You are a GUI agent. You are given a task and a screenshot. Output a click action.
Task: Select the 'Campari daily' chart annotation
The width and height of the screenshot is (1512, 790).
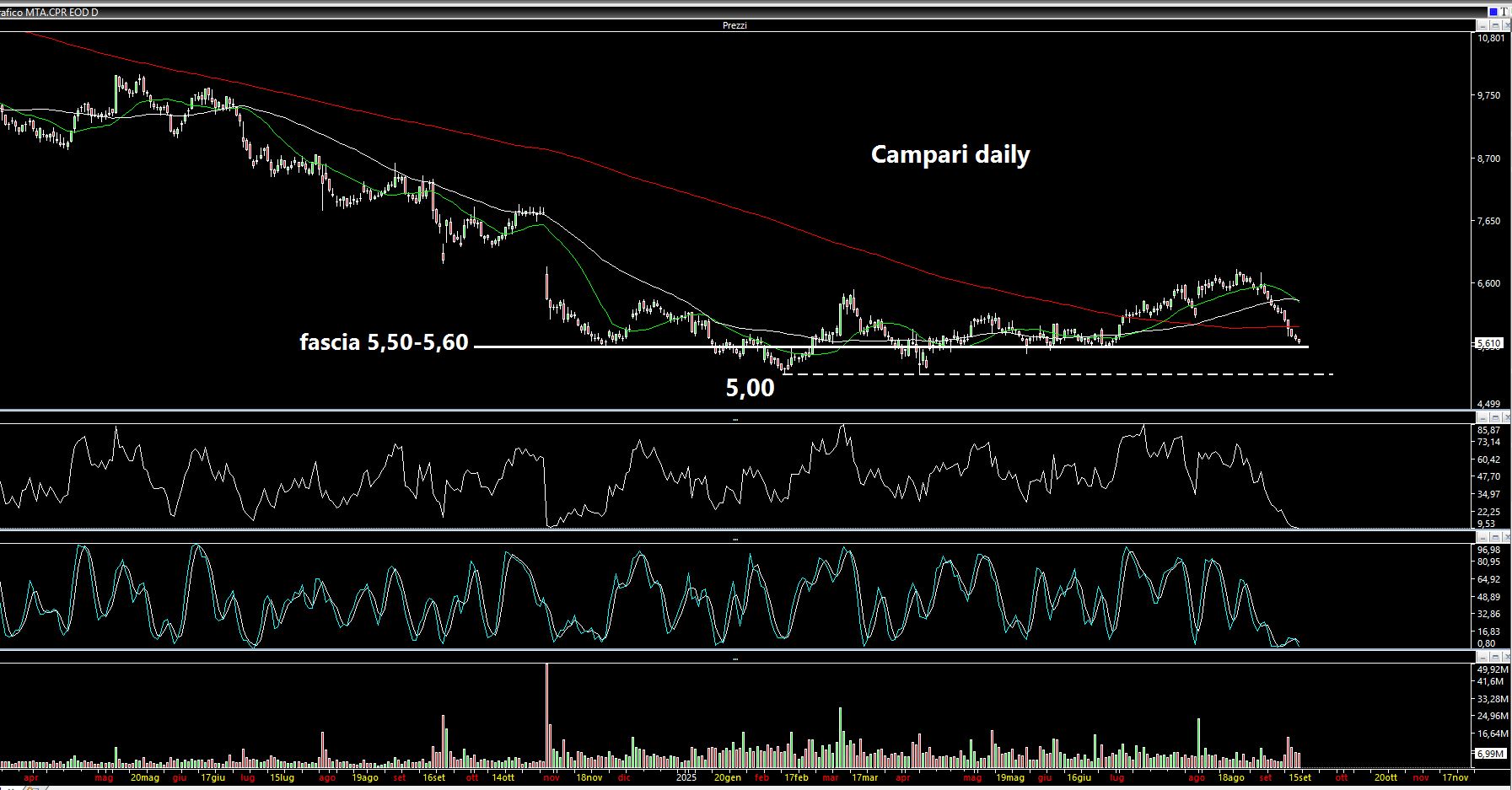[x=950, y=155]
